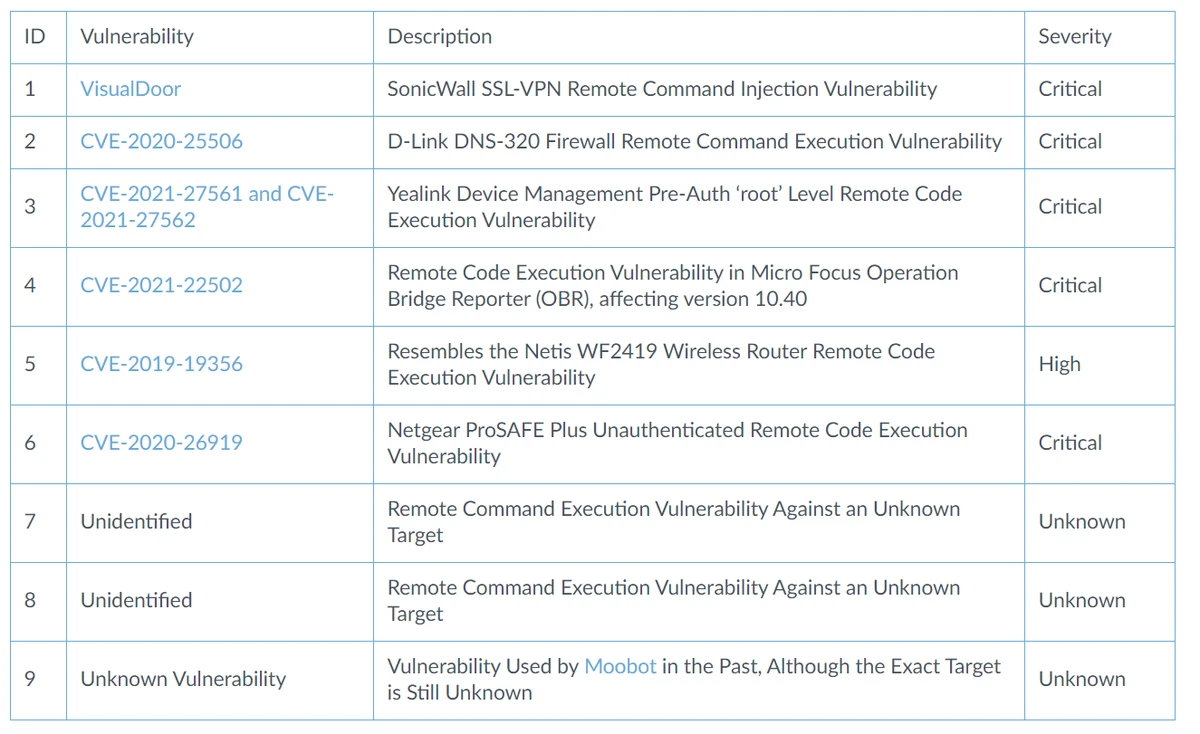Open the Moobot link in row 9
This screenshot has width=1200, height=734.
(x=620, y=666)
